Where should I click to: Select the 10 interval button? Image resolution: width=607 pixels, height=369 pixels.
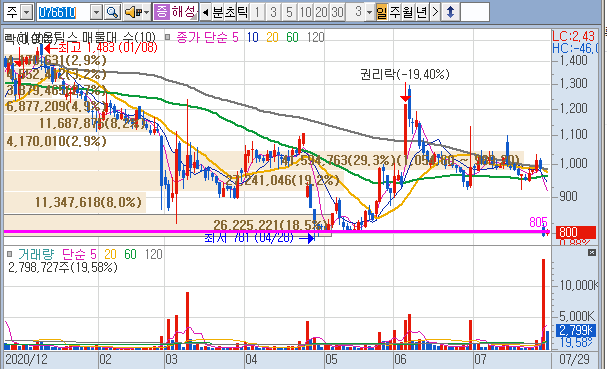[305, 12]
